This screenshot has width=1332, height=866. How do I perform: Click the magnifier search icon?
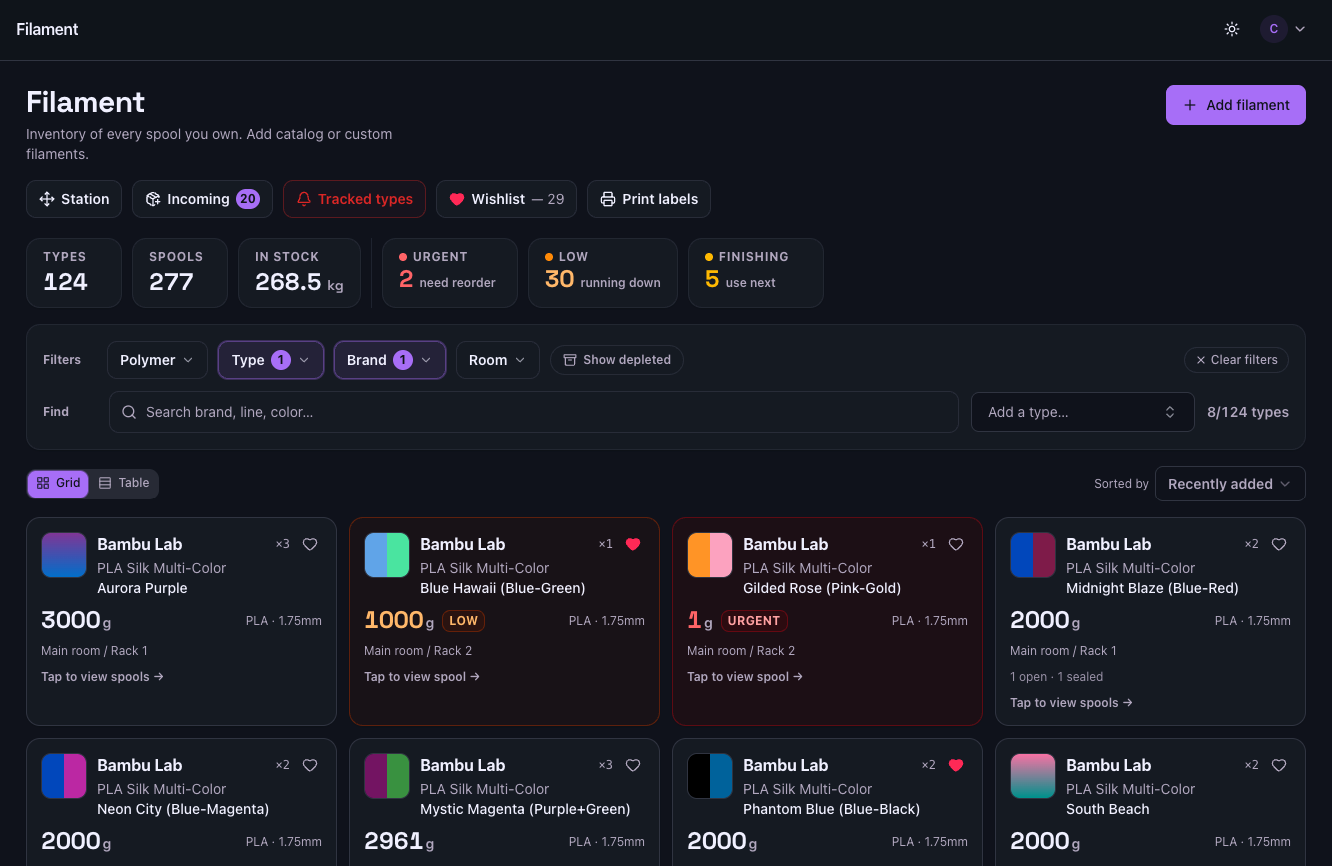tap(129, 412)
